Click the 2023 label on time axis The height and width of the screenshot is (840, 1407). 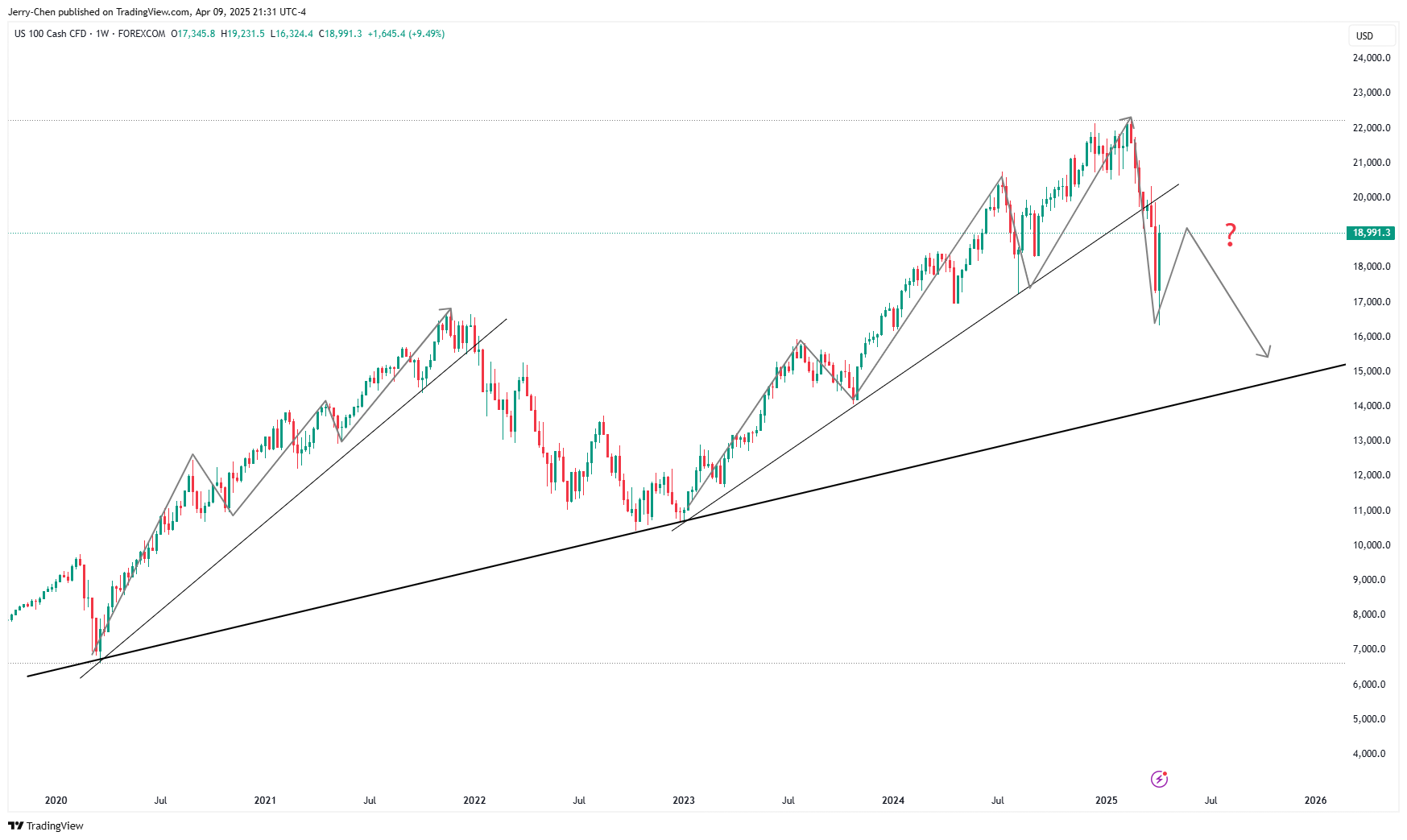684,801
